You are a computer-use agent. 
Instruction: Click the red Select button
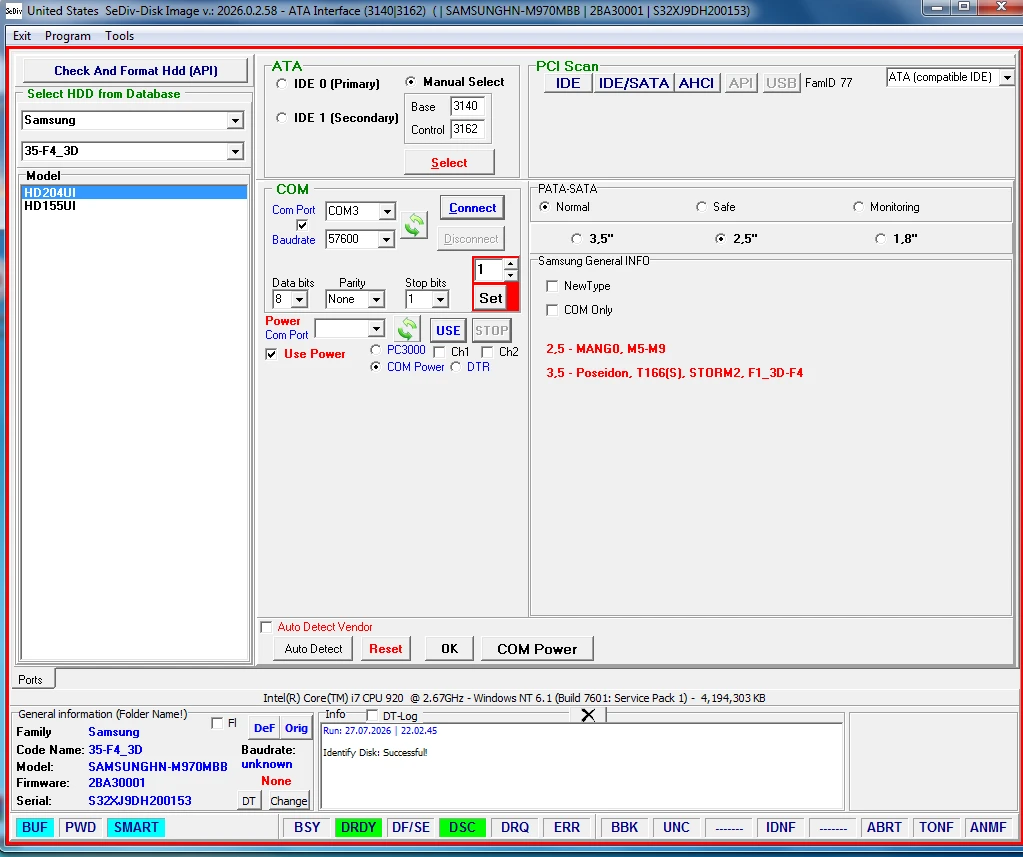click(449, 162)
